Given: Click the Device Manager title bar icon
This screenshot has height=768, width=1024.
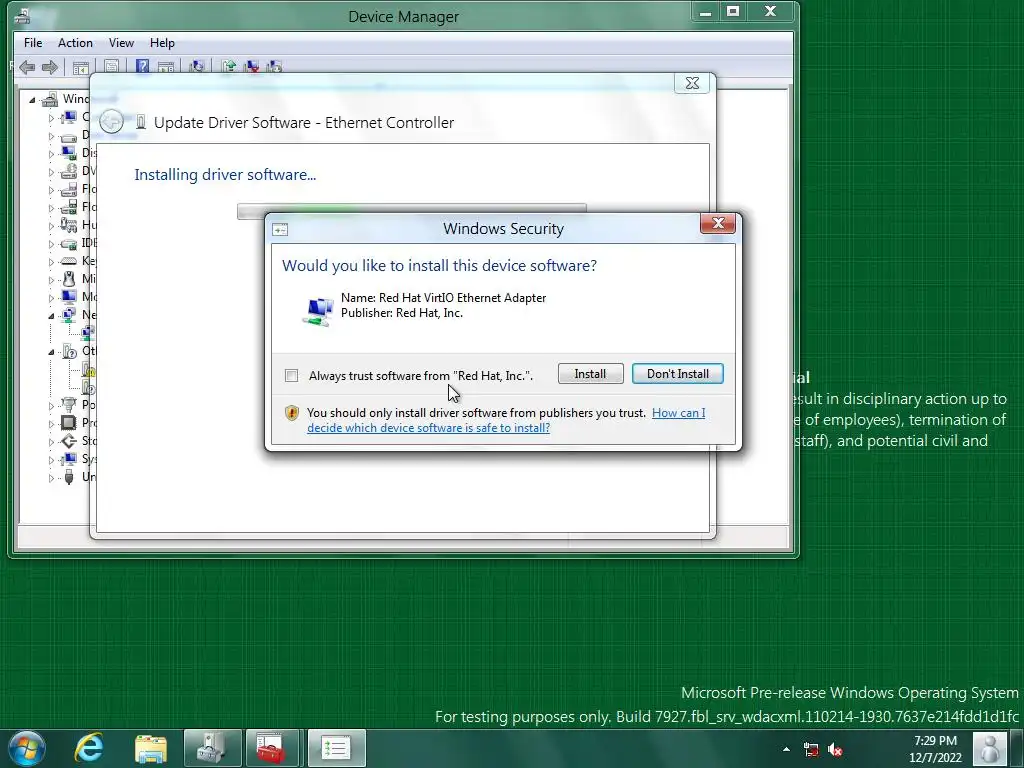Looking at the screenshot, I should [x=22, y=15].
